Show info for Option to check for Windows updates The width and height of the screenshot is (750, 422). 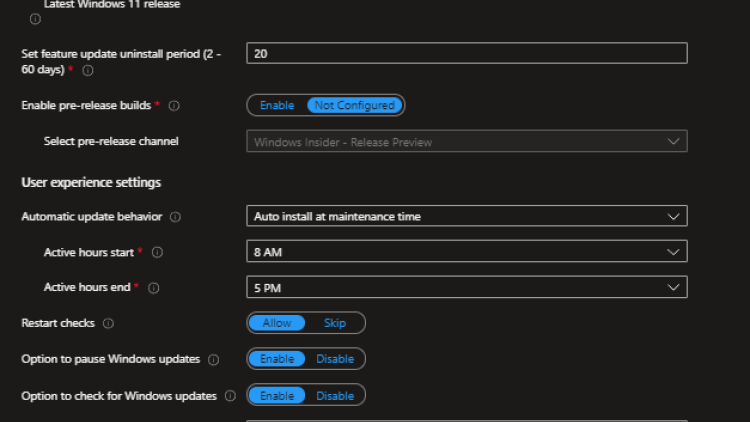click(230, 396)
